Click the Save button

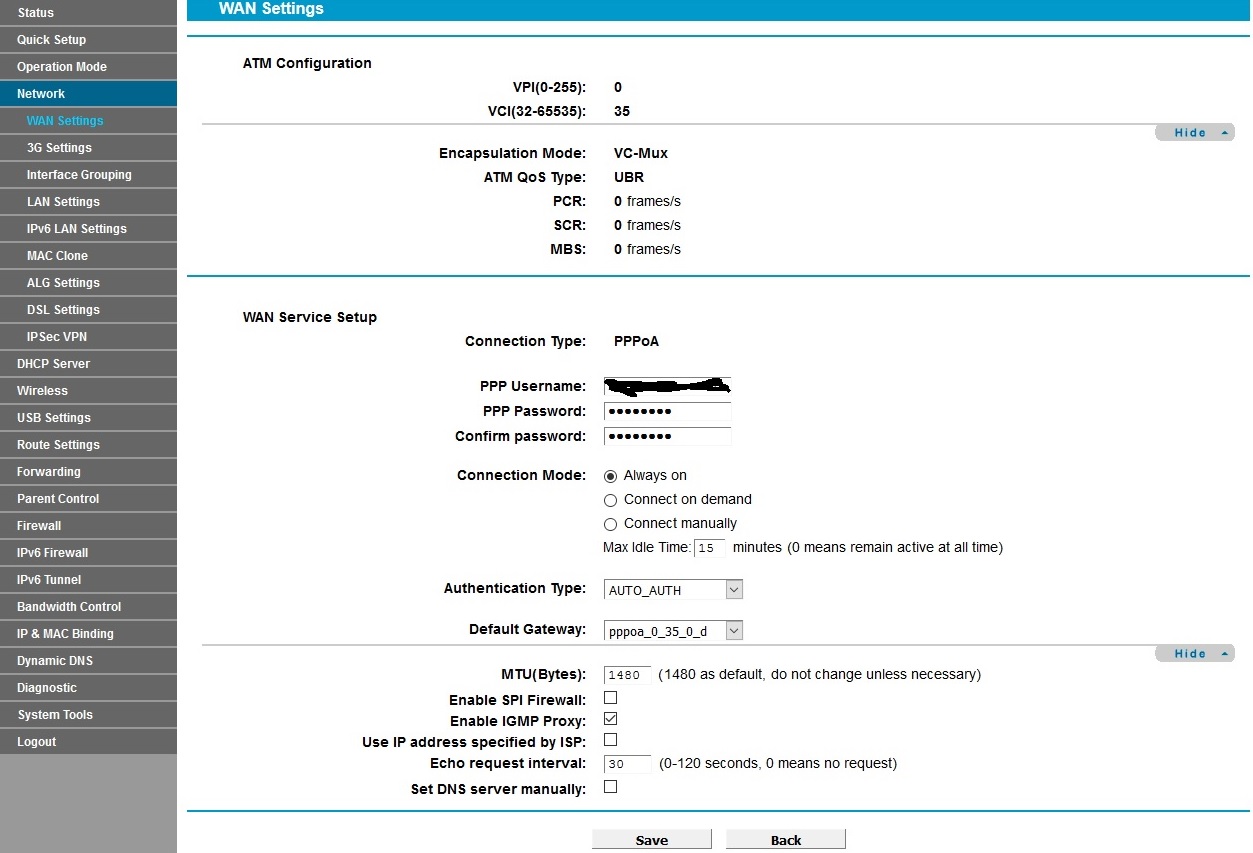pos(651,840)
